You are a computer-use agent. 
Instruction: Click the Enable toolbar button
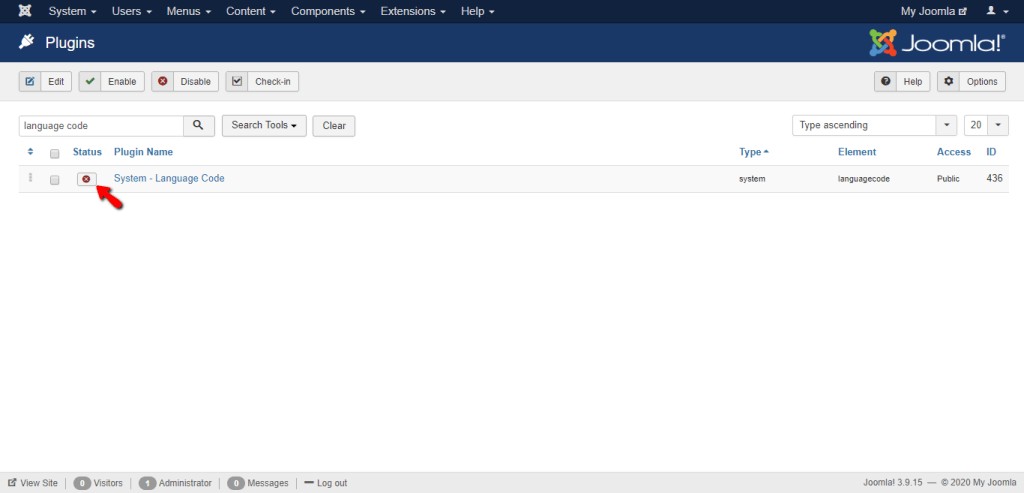point(112,82)
